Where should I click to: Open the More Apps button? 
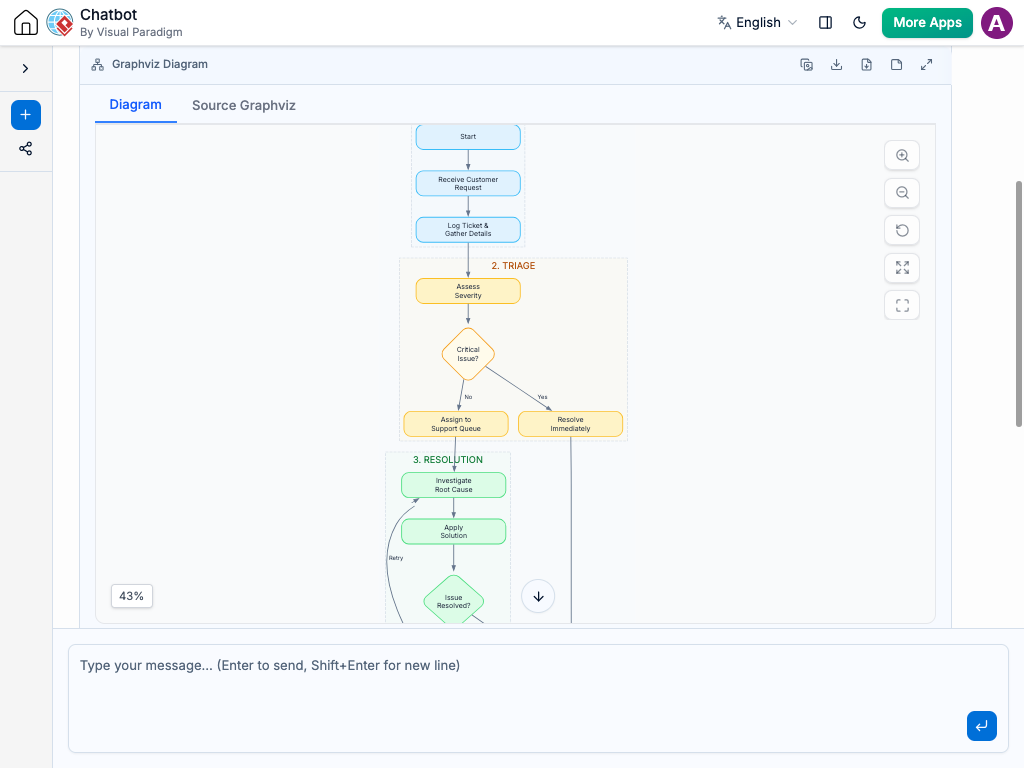click(927, 22)
